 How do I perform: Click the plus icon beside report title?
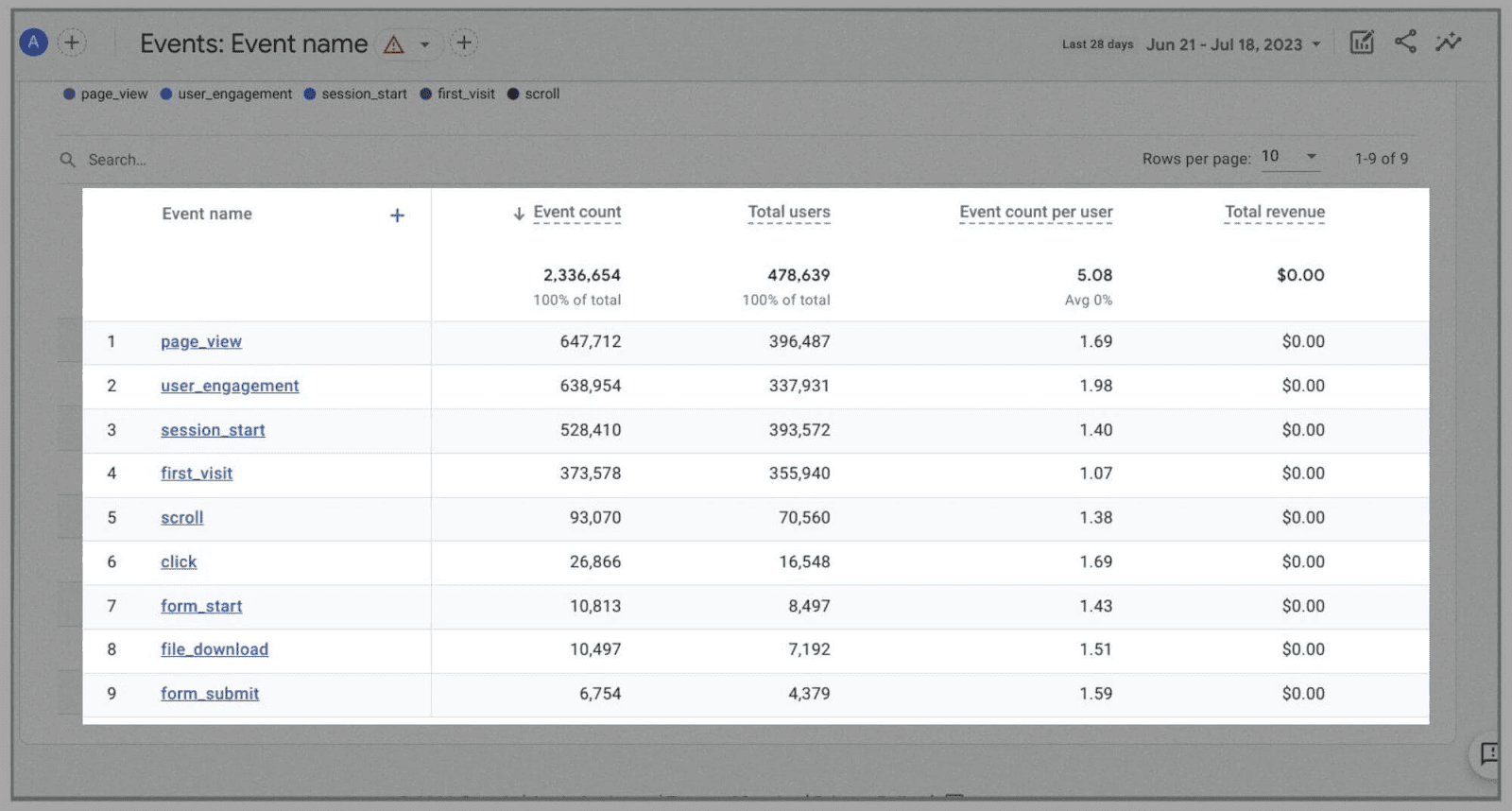[463, 43]
